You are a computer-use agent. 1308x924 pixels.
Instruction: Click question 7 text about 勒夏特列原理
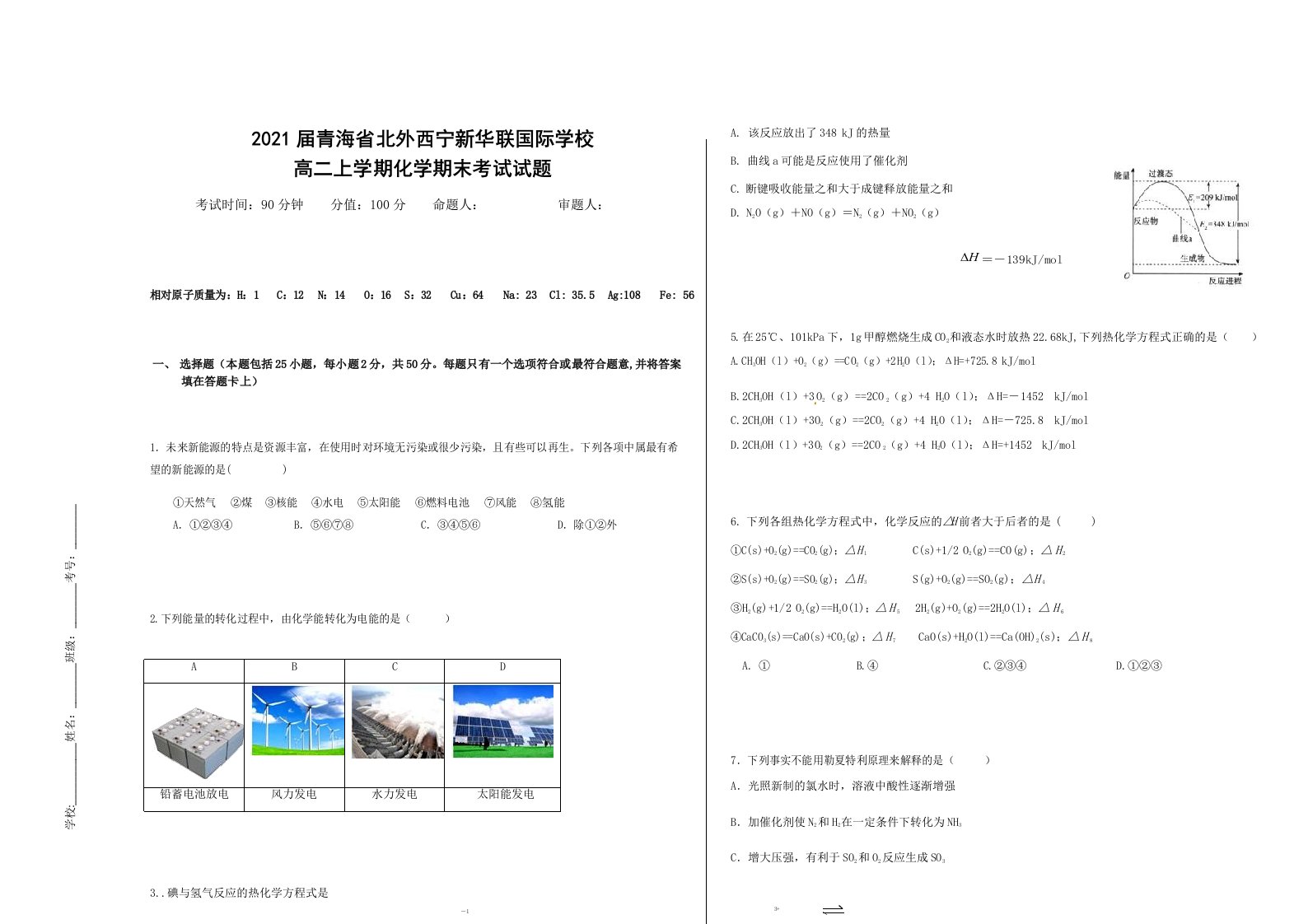860,760
